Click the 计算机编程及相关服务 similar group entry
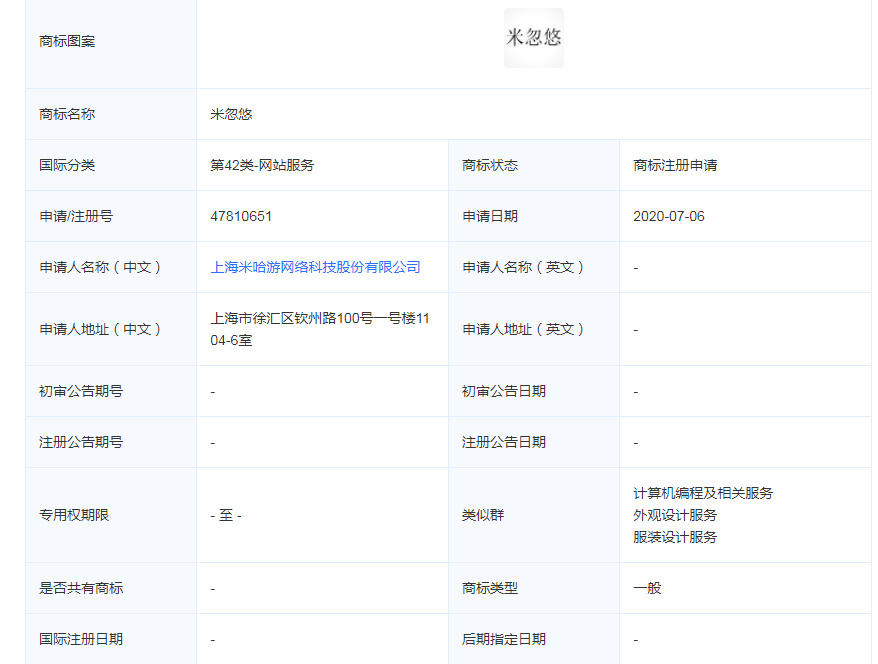The height and width of the screenshot is (664, 878). (702, 493)
